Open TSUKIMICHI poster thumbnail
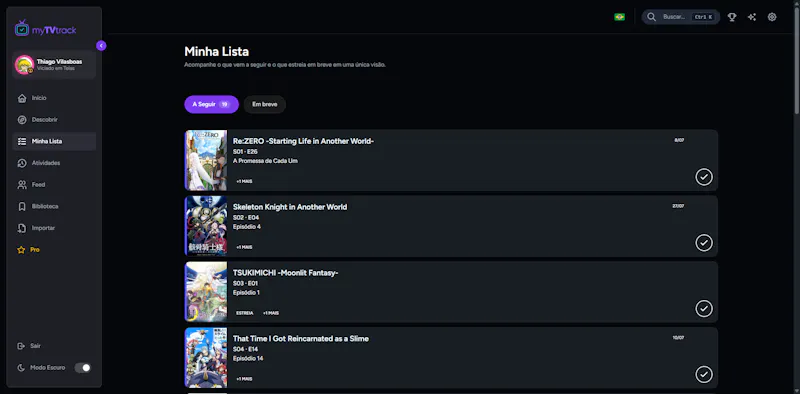800x394 pixels. click(206, 292)
